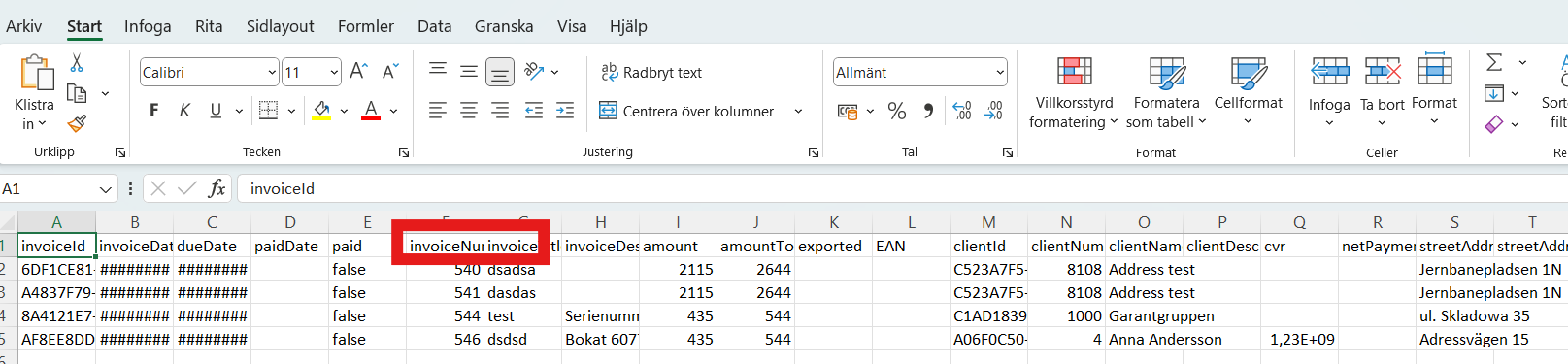Select the Format Painter brush icon
The width and height of the screenshot is (1568, 364).
[x=77, y=123]
